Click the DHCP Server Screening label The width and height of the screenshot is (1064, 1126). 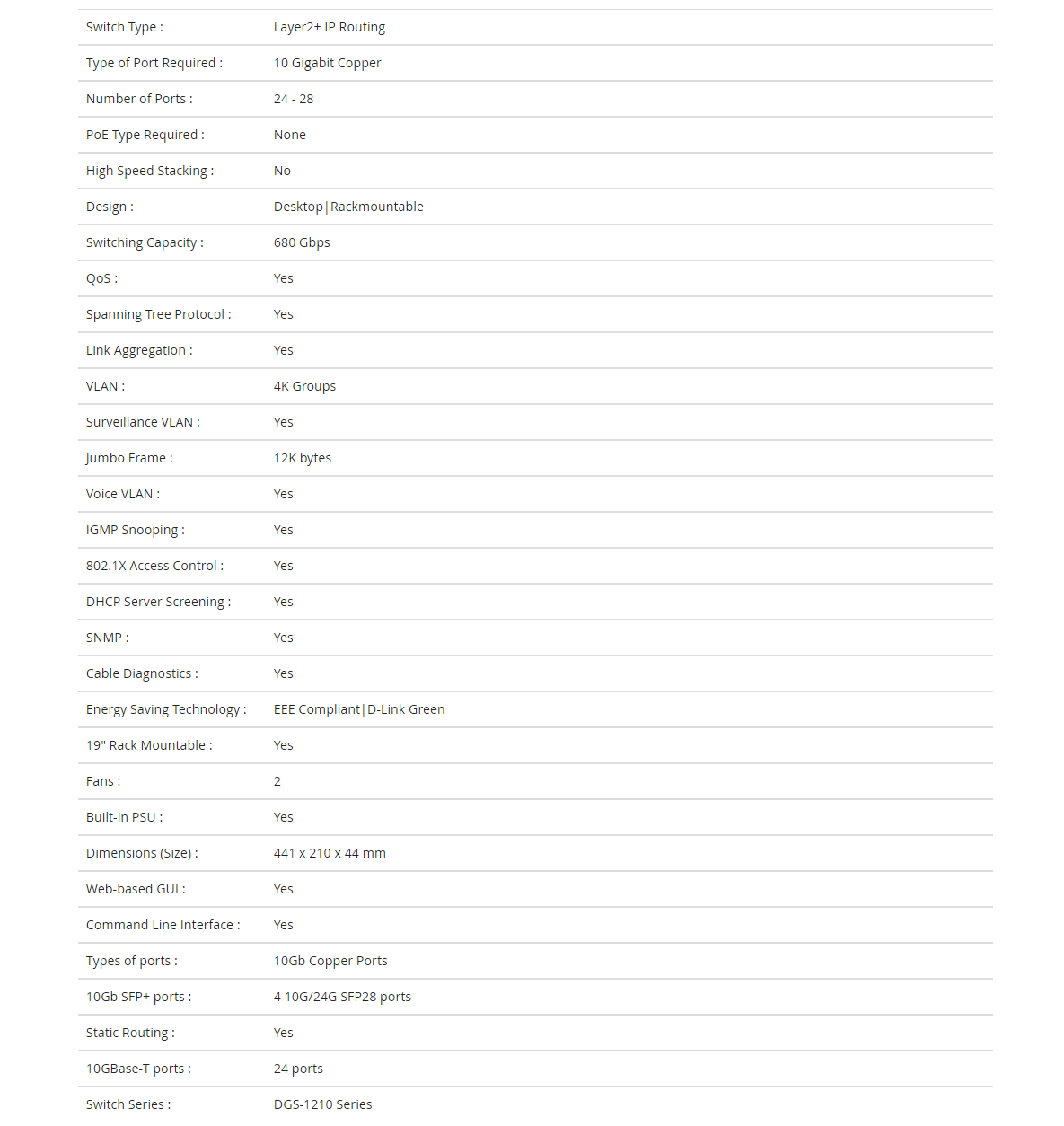158,602
